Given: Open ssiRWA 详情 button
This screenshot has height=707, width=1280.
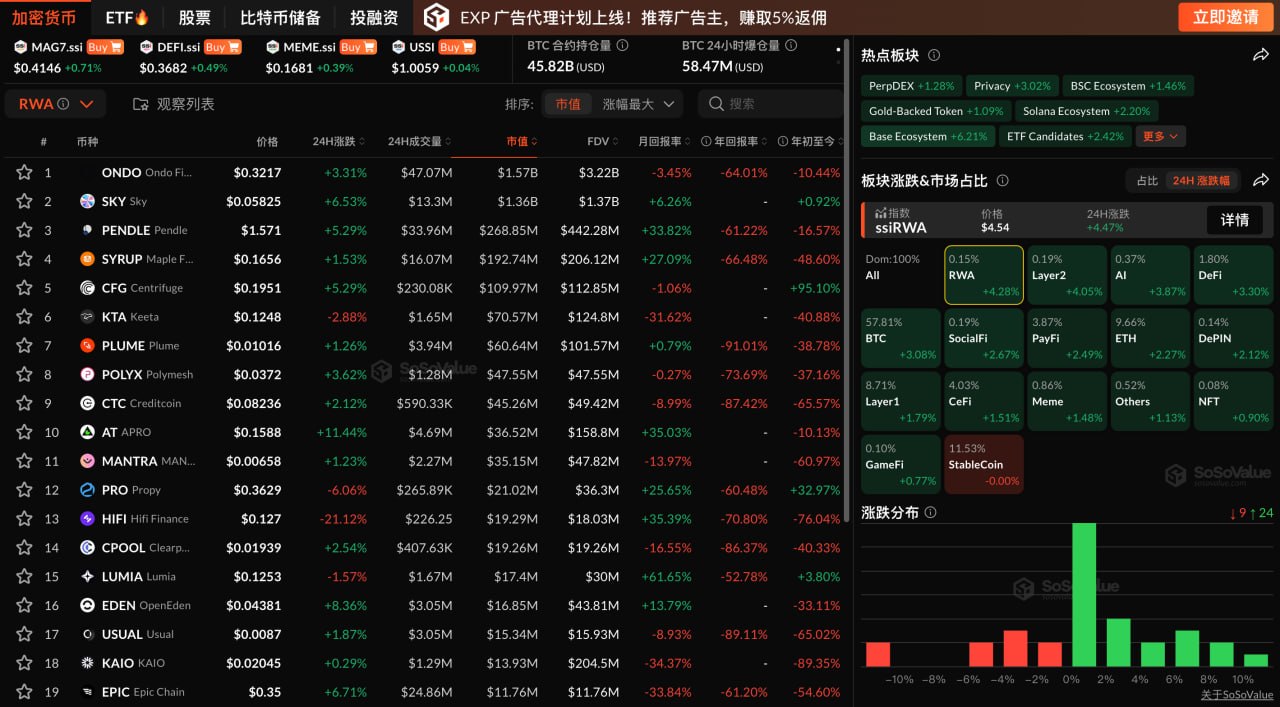Looking at the screenshot, I should pyautogui.click(x=1234, y=220).
